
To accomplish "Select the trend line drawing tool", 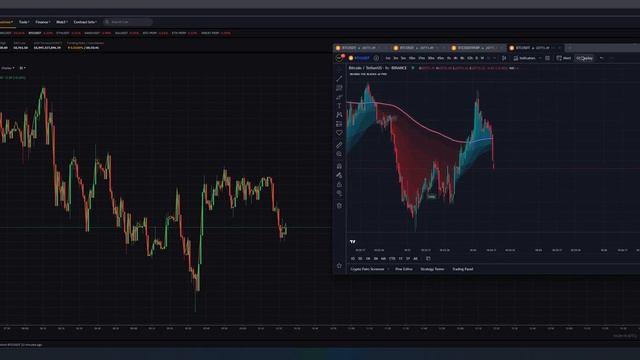I will click(339, 78).
